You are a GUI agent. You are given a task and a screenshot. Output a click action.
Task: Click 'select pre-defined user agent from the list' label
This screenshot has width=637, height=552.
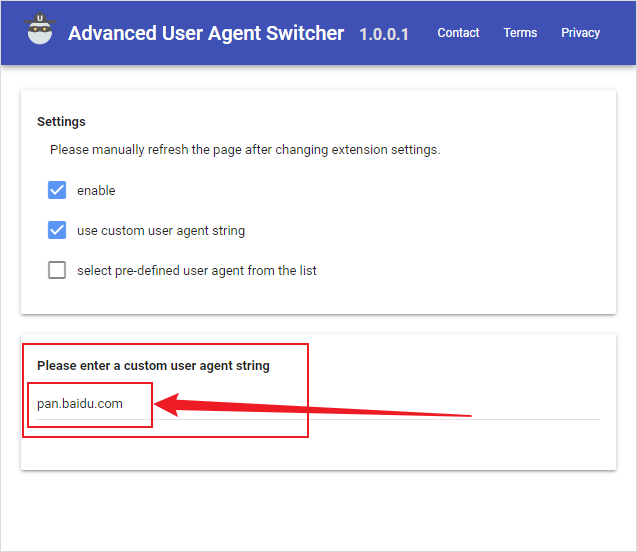197,271
